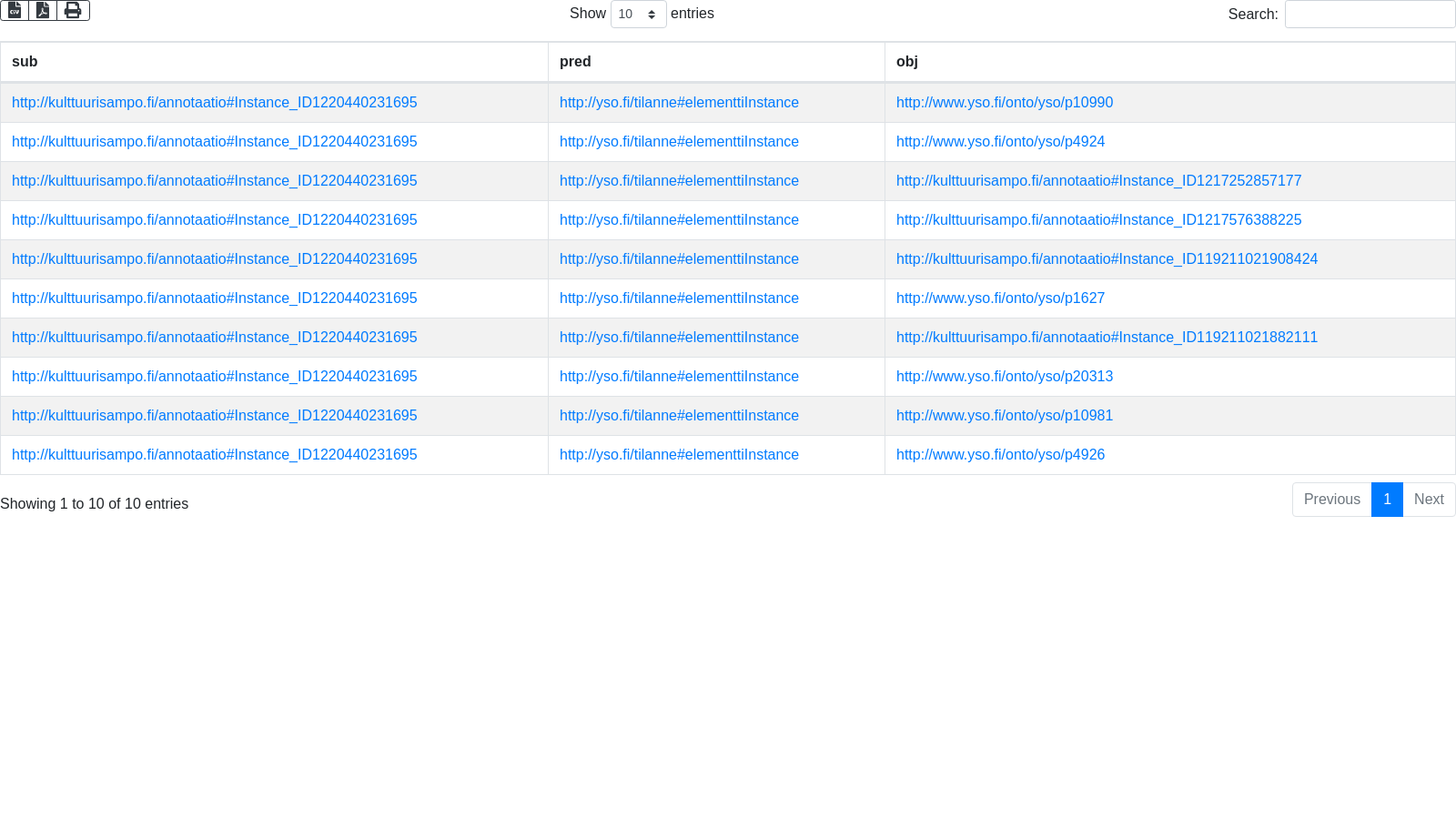Open the yso p4924 object link
Viewport: 1456px width, 819px height.
[x=1000, y=142]
